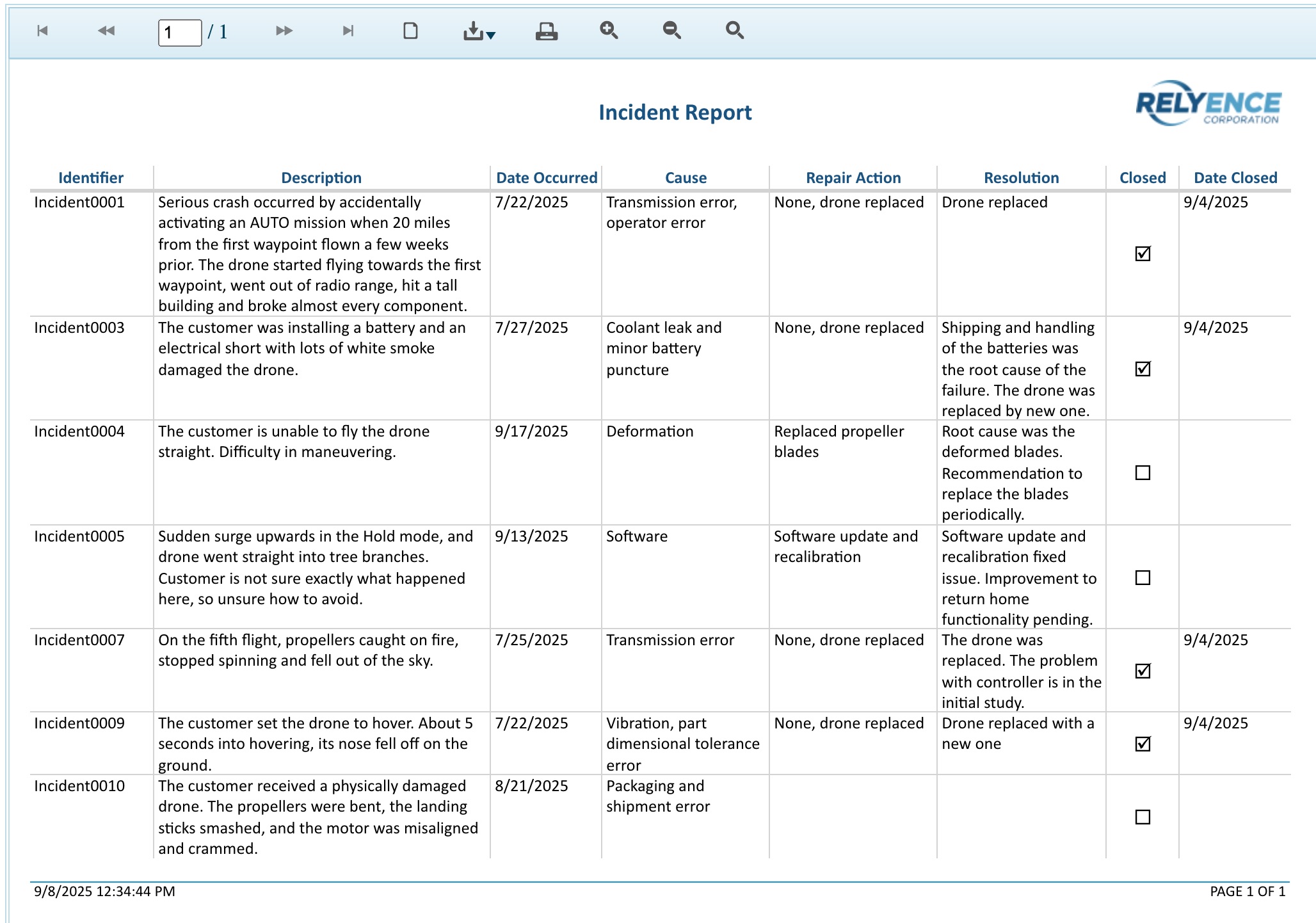Jump to the last page
The height and width of the screenshot is (923, 1316).
(x=348, y=31)
